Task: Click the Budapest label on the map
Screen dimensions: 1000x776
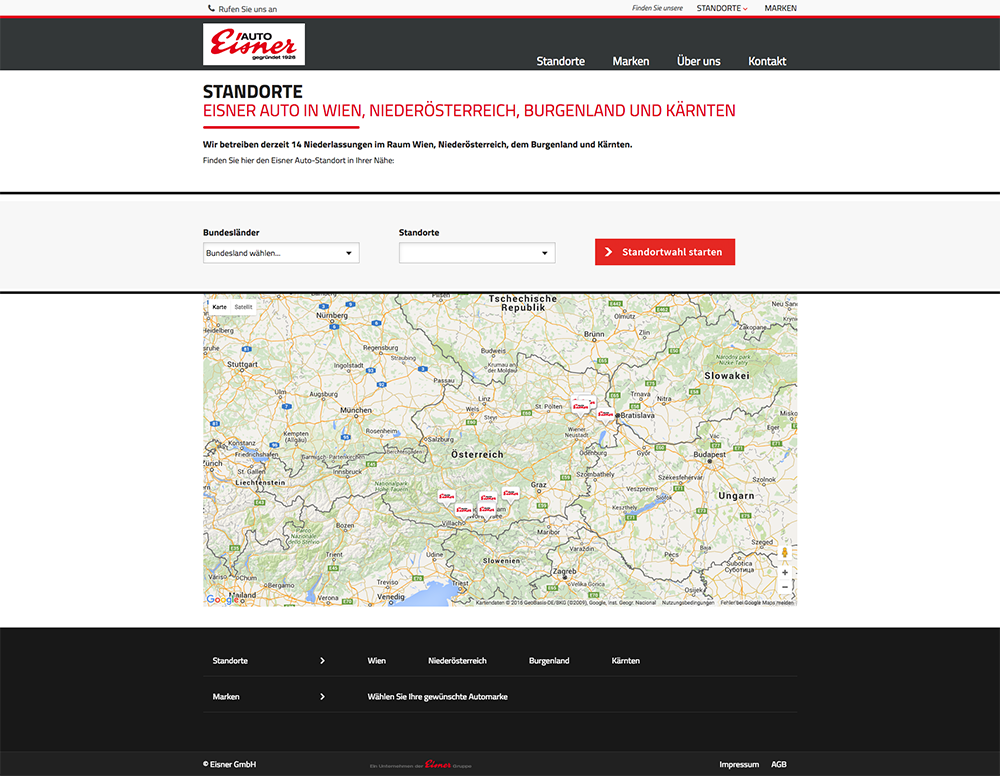Action: 709,455
